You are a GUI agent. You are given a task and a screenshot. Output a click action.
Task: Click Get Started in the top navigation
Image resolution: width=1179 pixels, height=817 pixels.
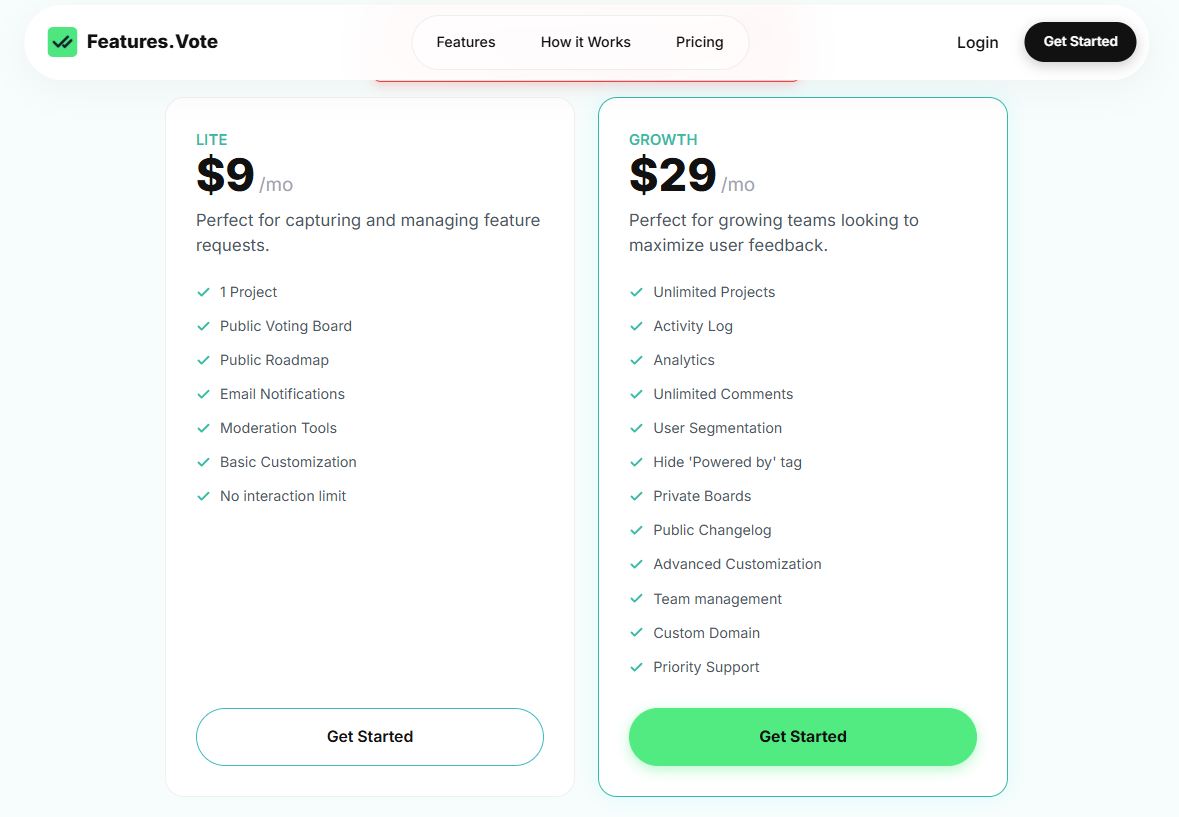coord(1080,42)
